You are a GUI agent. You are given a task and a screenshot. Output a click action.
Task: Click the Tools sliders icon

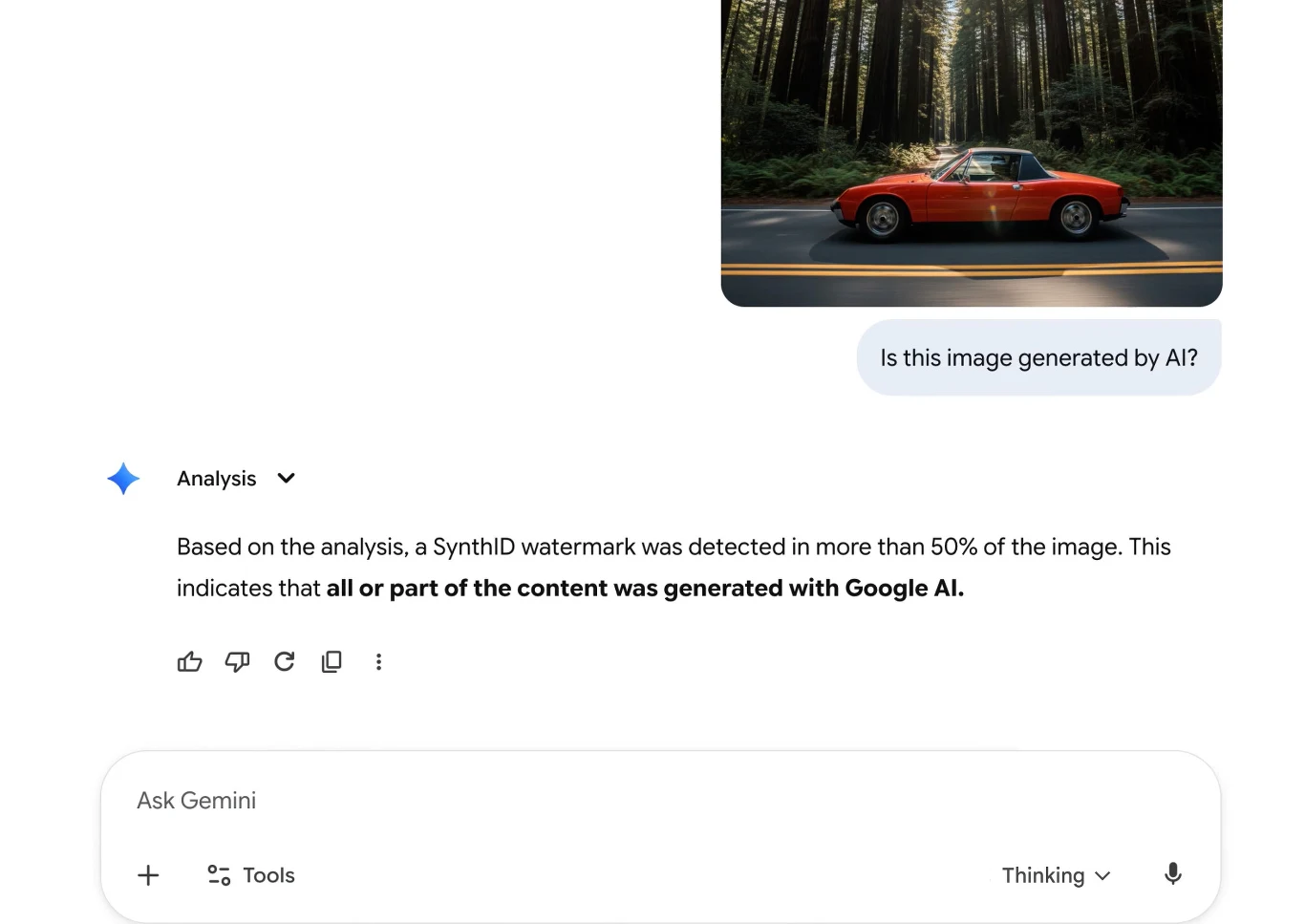[x=219, y=875]
